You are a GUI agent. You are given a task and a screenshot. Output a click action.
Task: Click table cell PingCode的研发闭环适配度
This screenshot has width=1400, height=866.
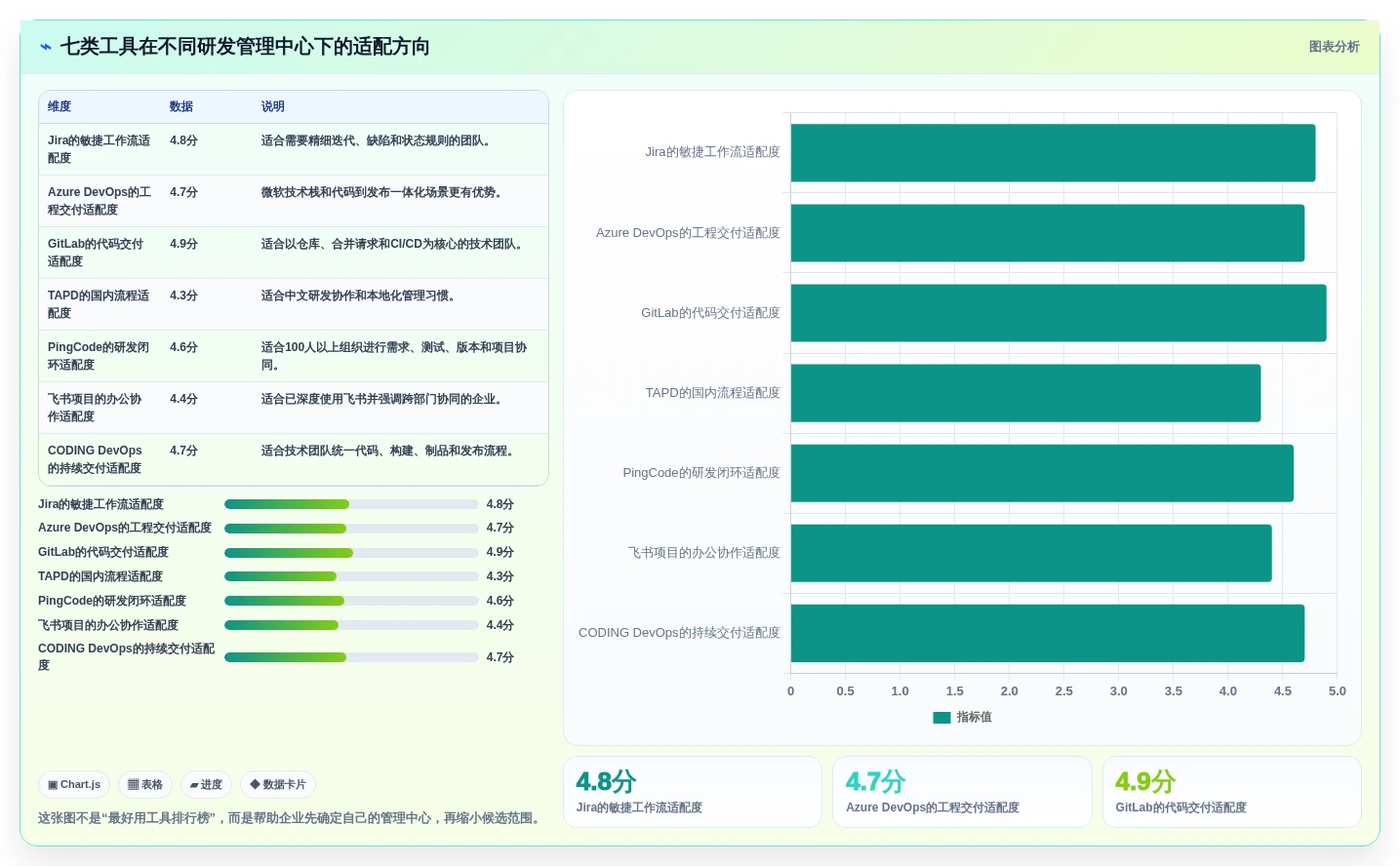99,356
